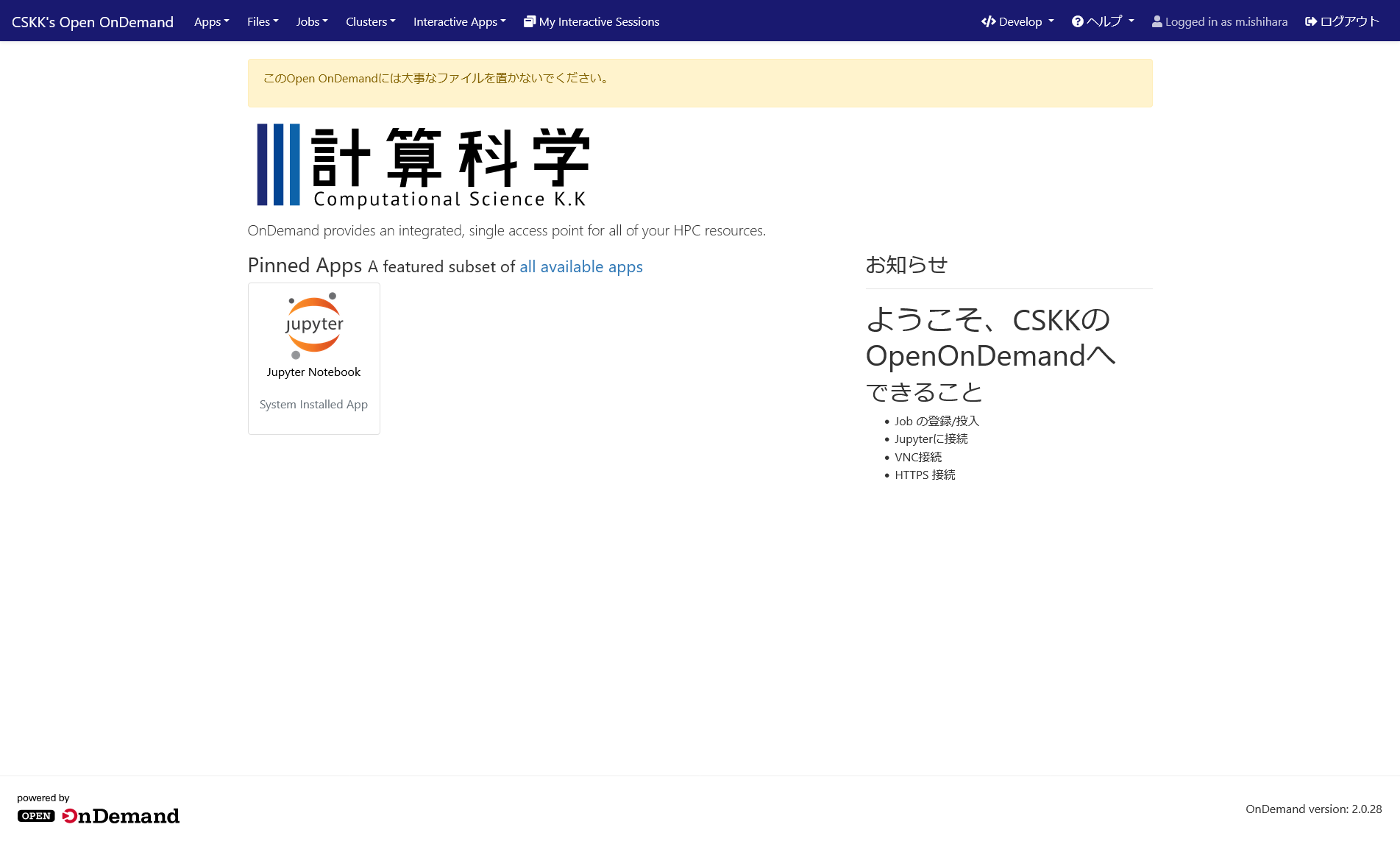
Task: Click the logout arrow icon
Action: click(1311, 21)
